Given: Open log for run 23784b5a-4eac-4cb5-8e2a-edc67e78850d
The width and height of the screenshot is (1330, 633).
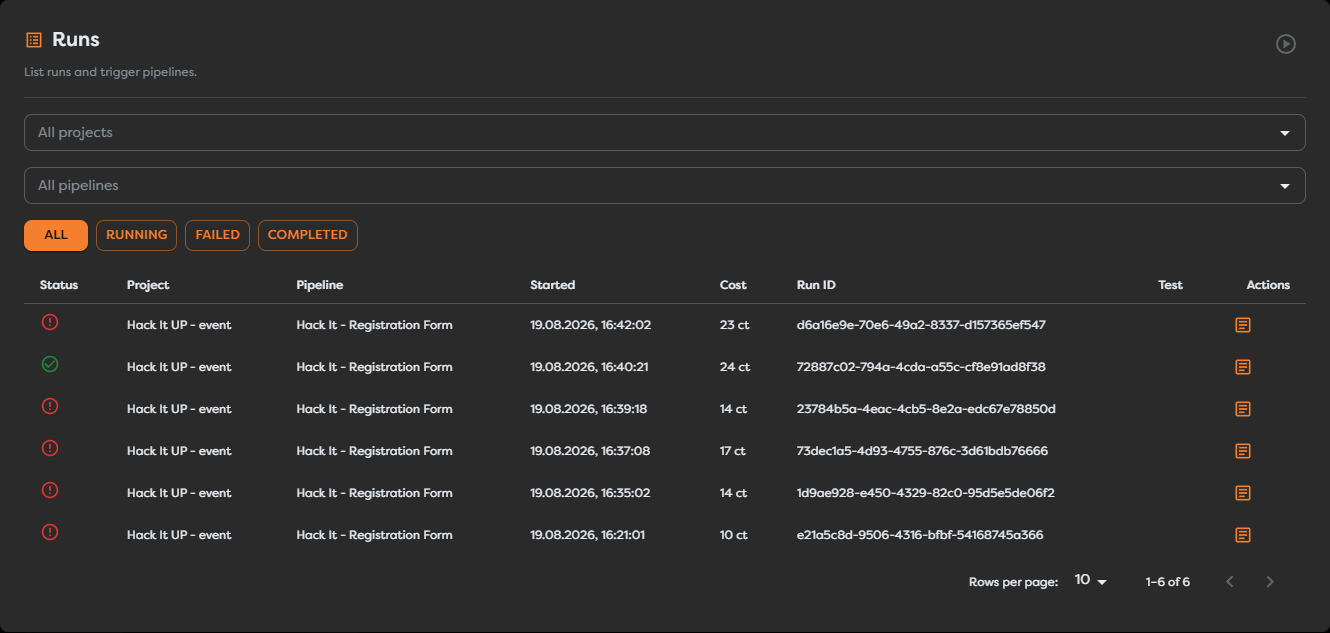Looking at the screenshot, I should point(1243,409).
